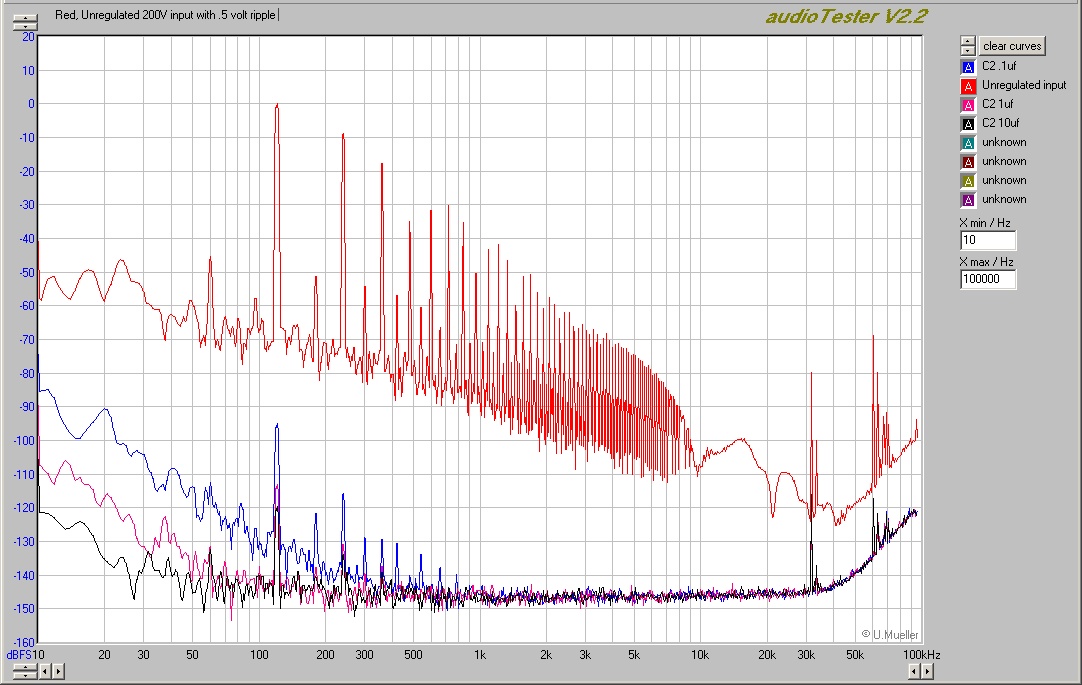Click the purple unknown curve marker
Screen dimensions: 1082x685
(967, 200)
